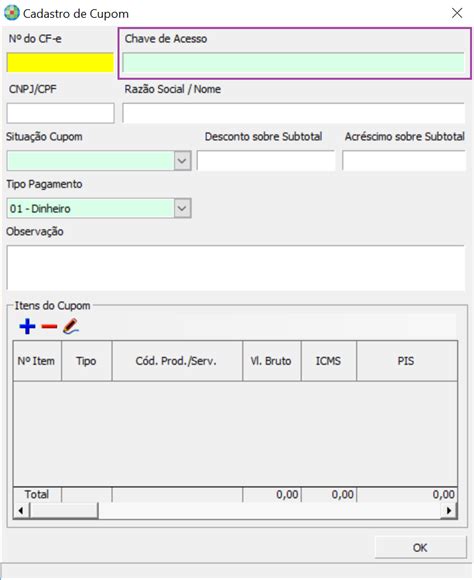The image size is (474, 580).
Task: Open the Situação Cupom dropdown
Action: [x=182, y=161]
